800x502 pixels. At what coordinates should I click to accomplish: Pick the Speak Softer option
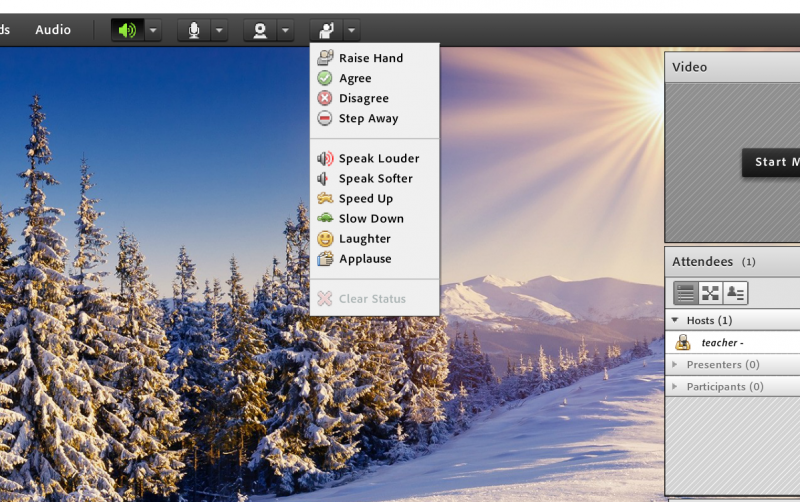[375, 178]
